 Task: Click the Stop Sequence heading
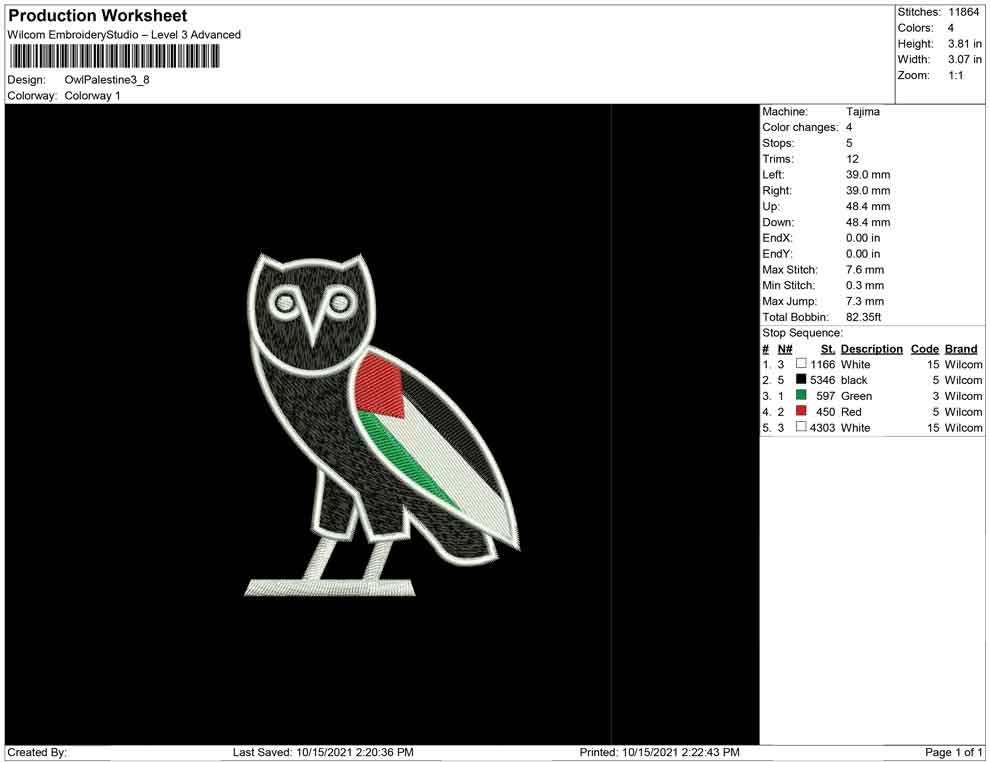pyautogui.click(x=802, y=333)
